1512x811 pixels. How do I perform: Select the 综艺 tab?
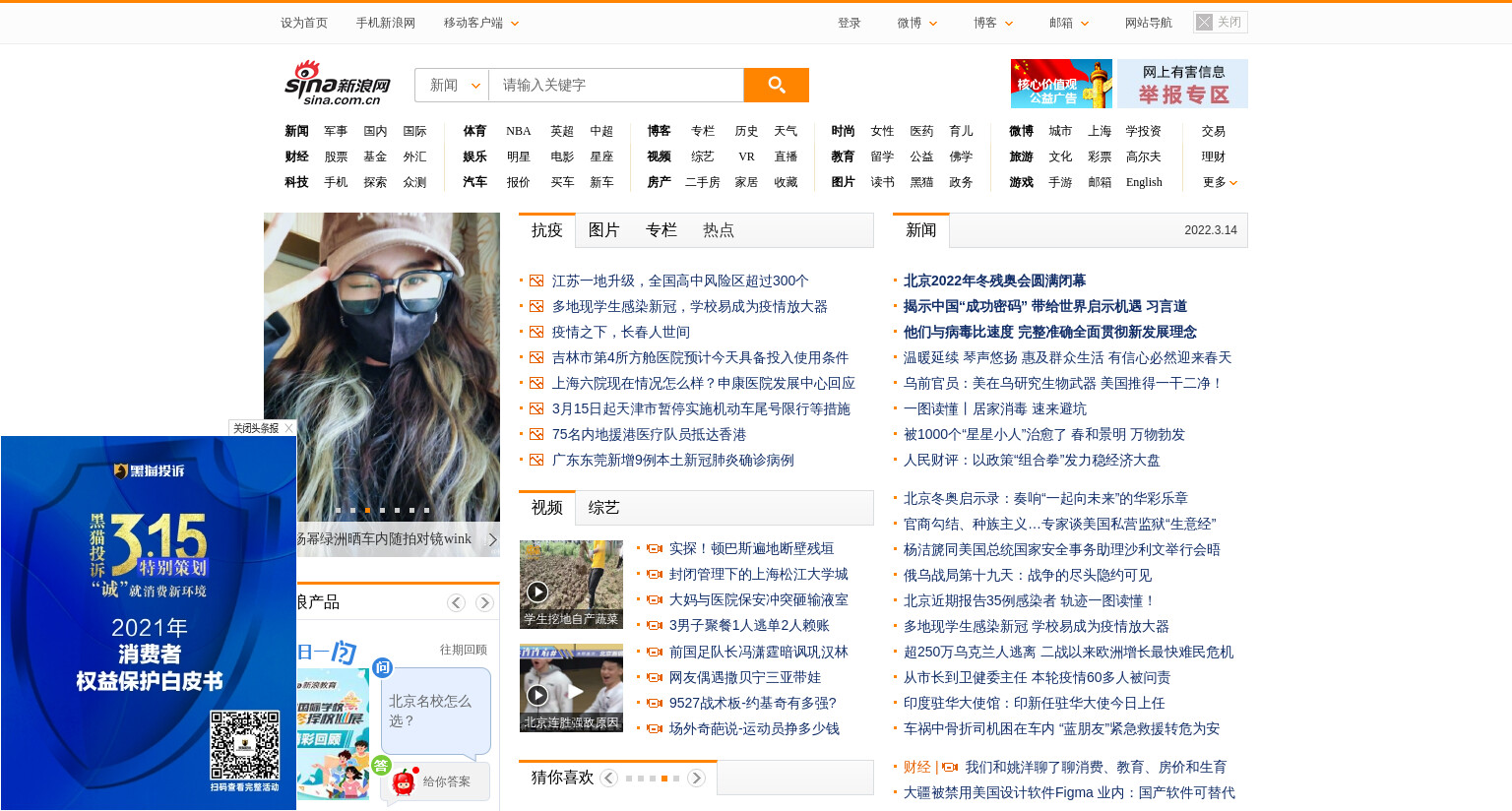pos(604,508)
